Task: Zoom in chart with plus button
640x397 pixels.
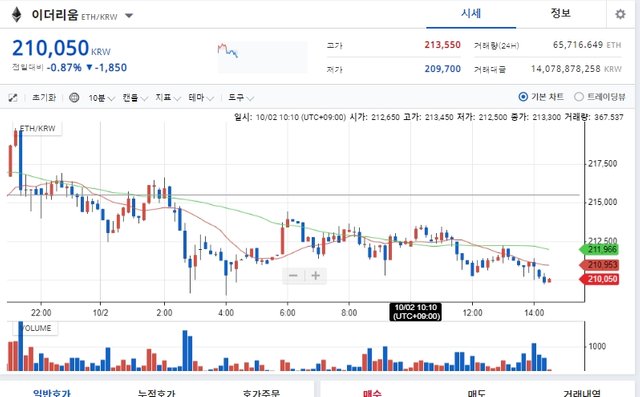Action: point(315,276)
